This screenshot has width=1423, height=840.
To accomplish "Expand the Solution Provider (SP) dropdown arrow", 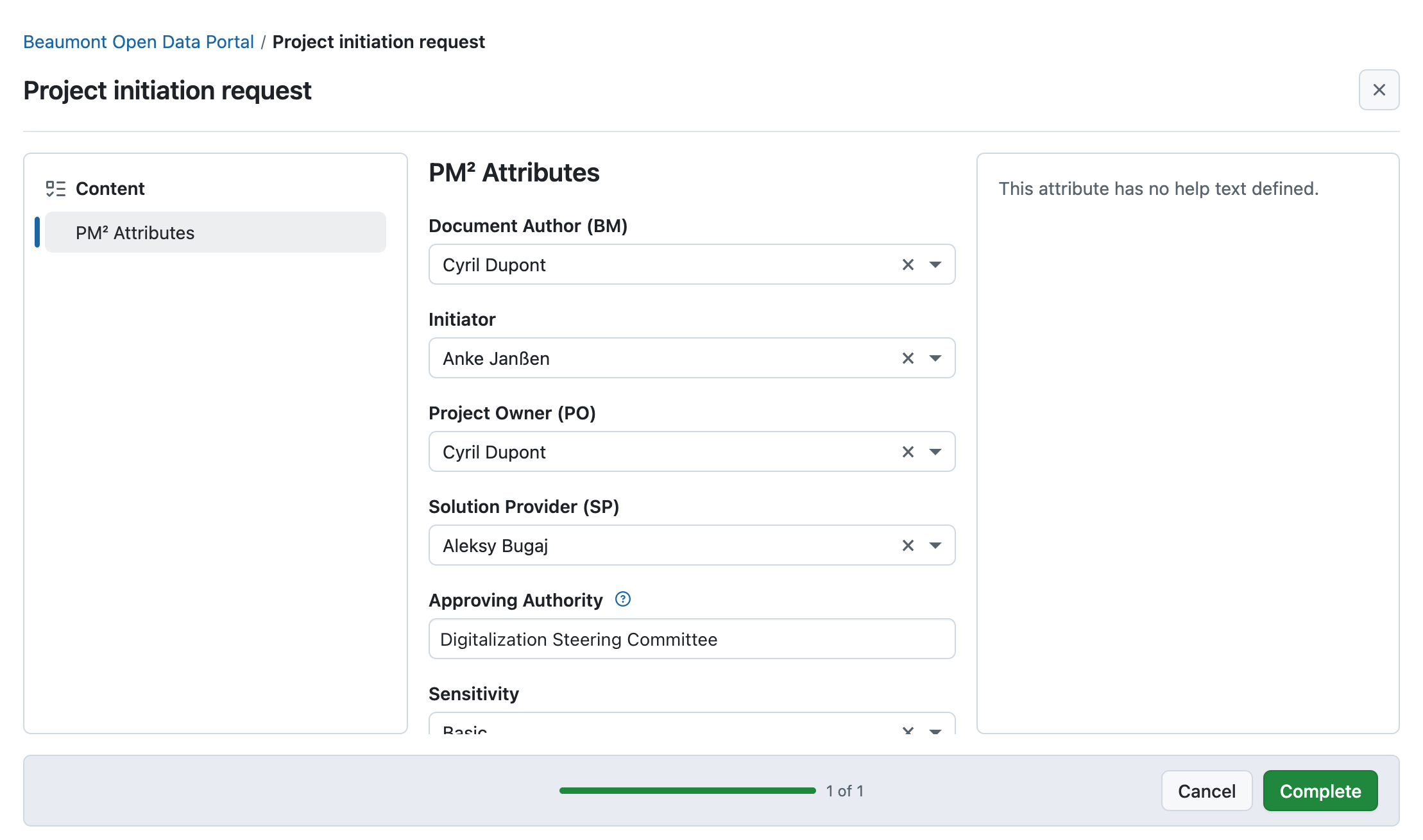I will coord(935,546).
